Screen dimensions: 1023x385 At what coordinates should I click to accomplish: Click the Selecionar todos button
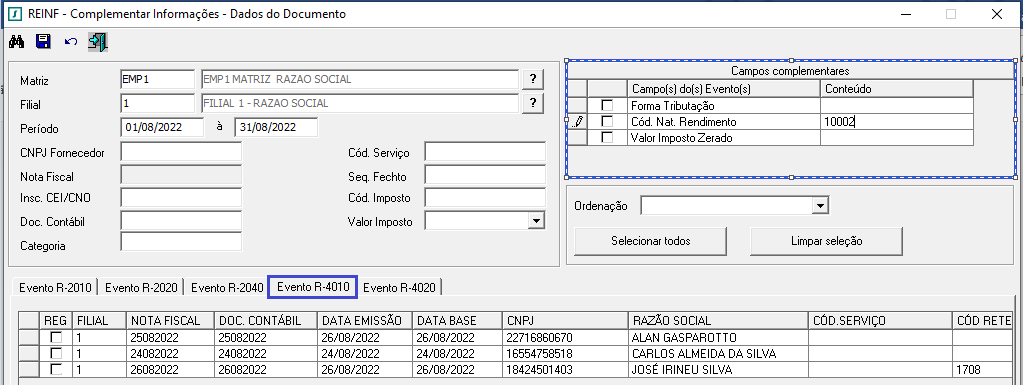(x=650, y=241)
